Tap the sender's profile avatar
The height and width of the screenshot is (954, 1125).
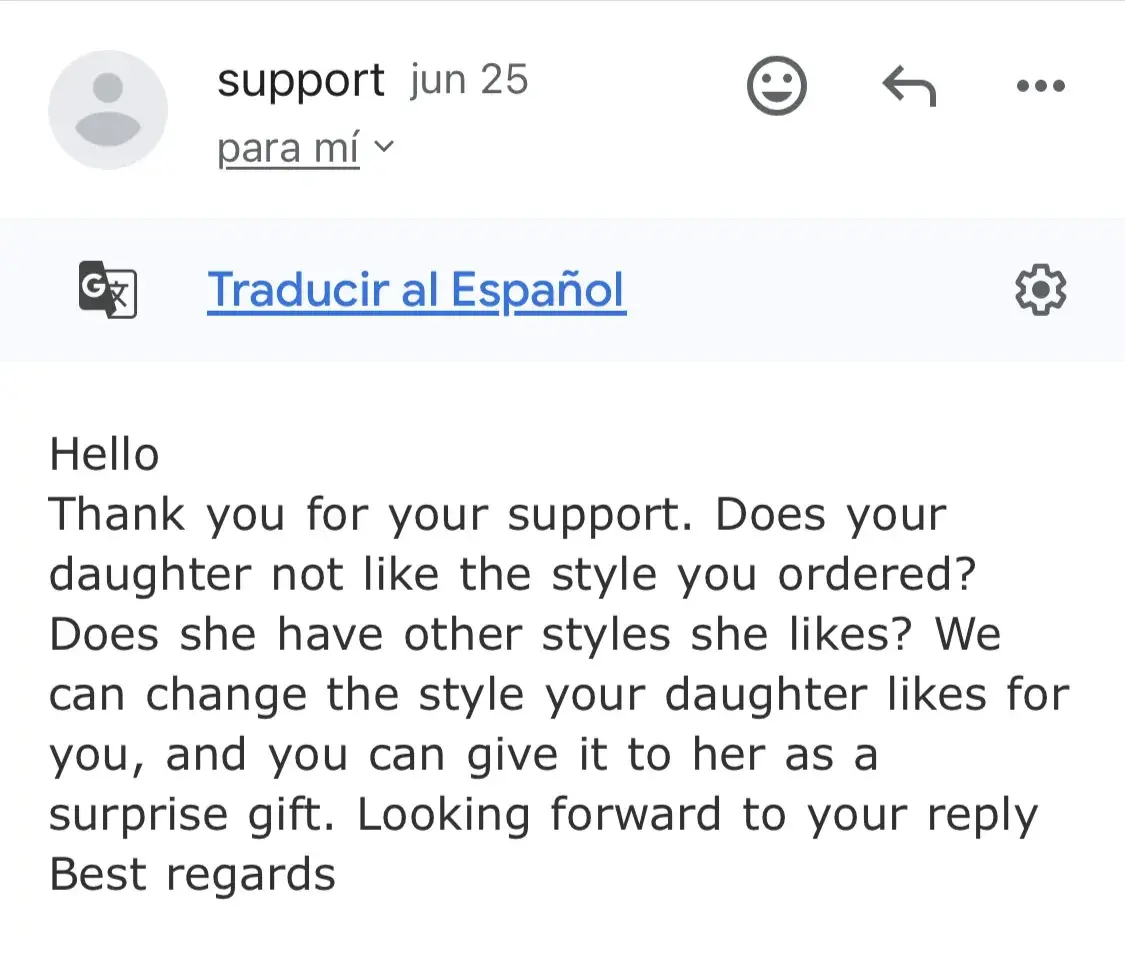pyautogui.click(x=108, y=110)
